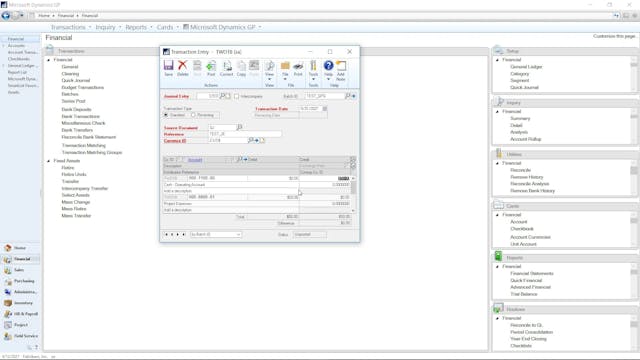The height and width of the screenshot is (360, 640).
Task: Click the Account link in grid header
Action: [x=195, y=160]
